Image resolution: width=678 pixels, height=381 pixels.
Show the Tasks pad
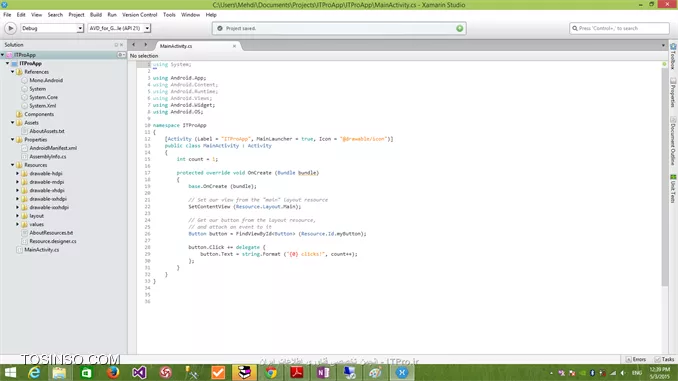(664, 359)
